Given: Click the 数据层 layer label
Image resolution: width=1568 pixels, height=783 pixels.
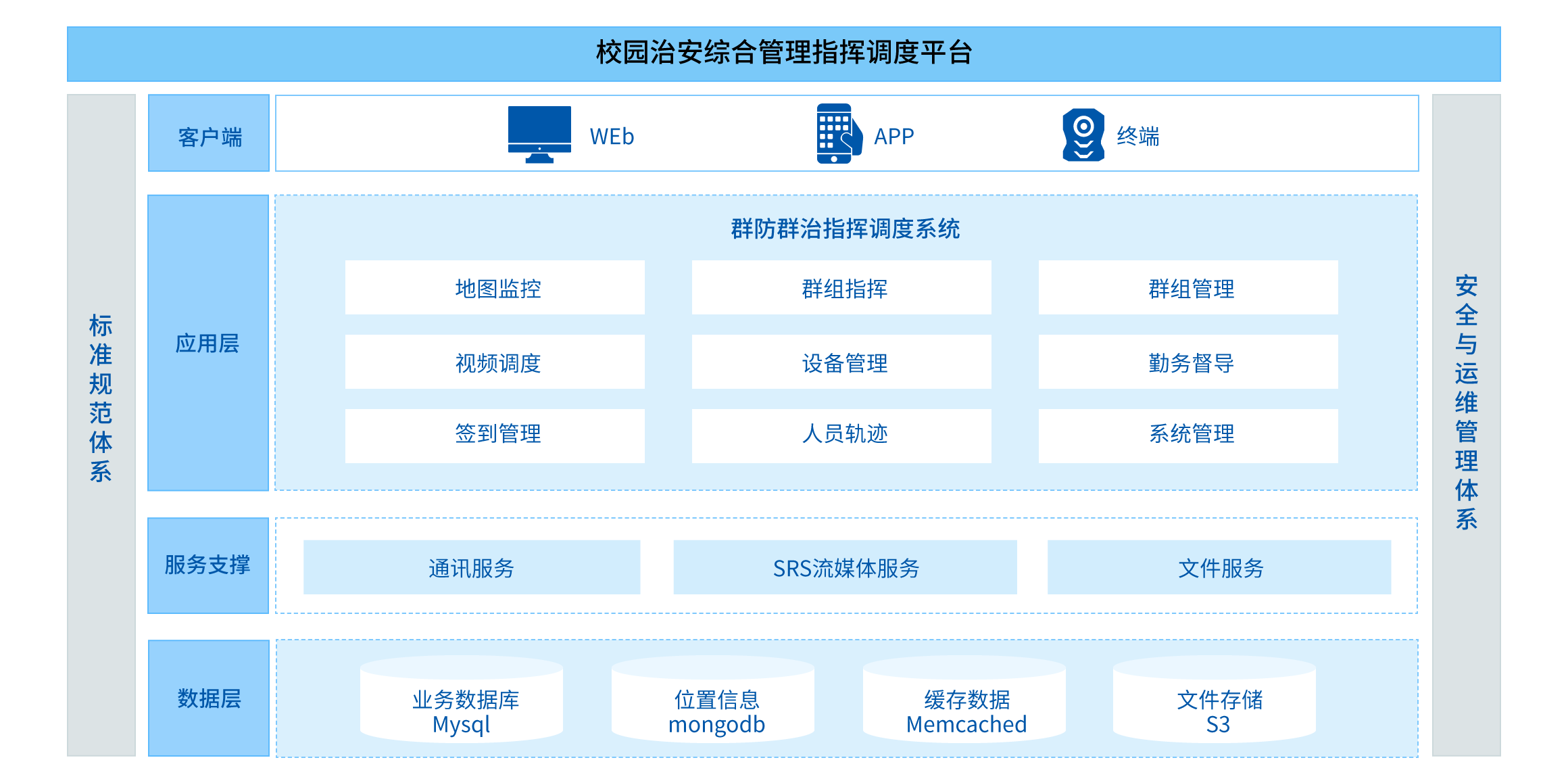Looking at the screenshot, I should point(209,698).
